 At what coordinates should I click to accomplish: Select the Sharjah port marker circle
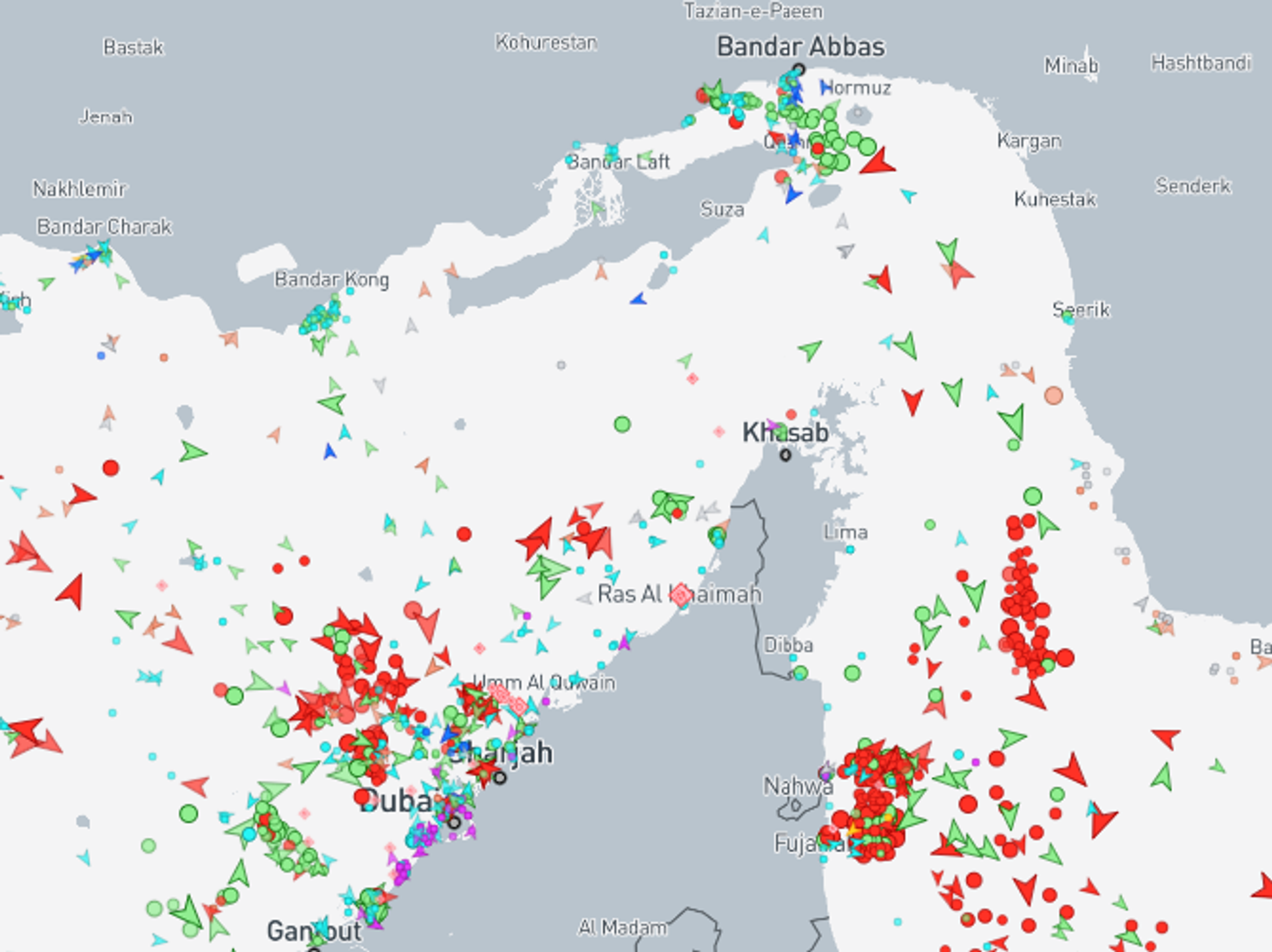pyautogui.click(x=500, y=778)
